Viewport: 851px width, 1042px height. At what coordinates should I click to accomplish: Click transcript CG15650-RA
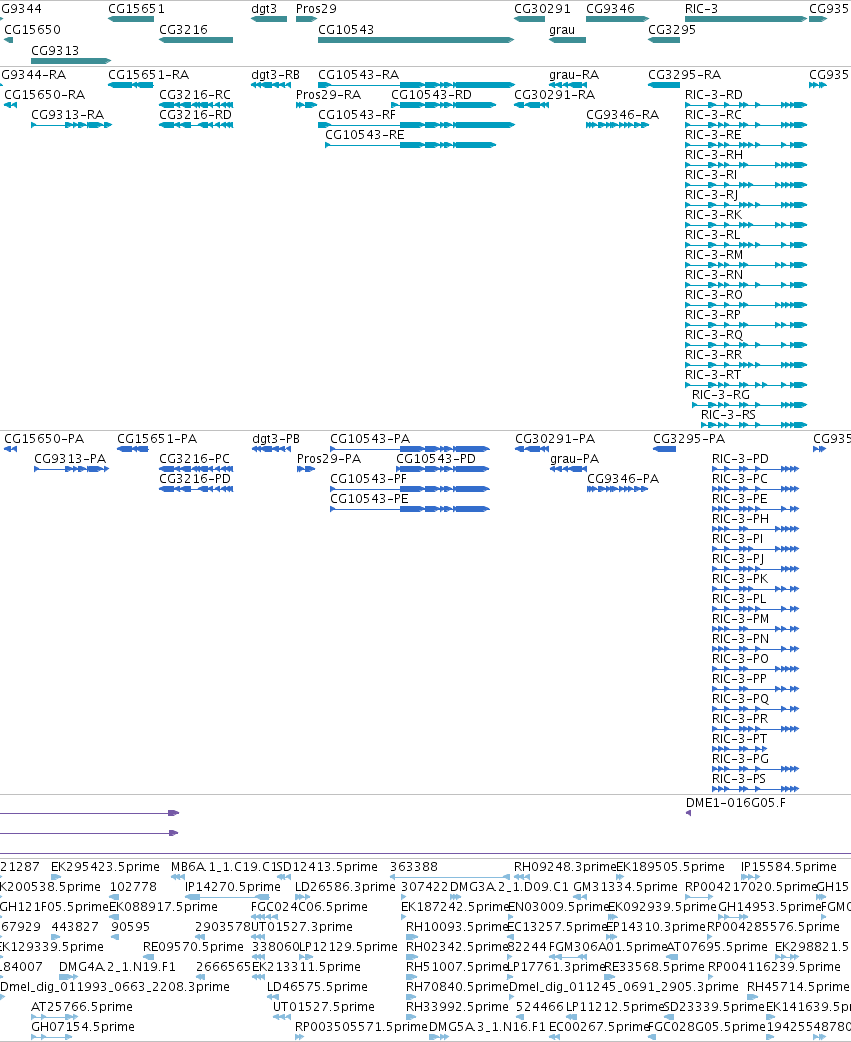pyautogui.click(x=45, y=95)
